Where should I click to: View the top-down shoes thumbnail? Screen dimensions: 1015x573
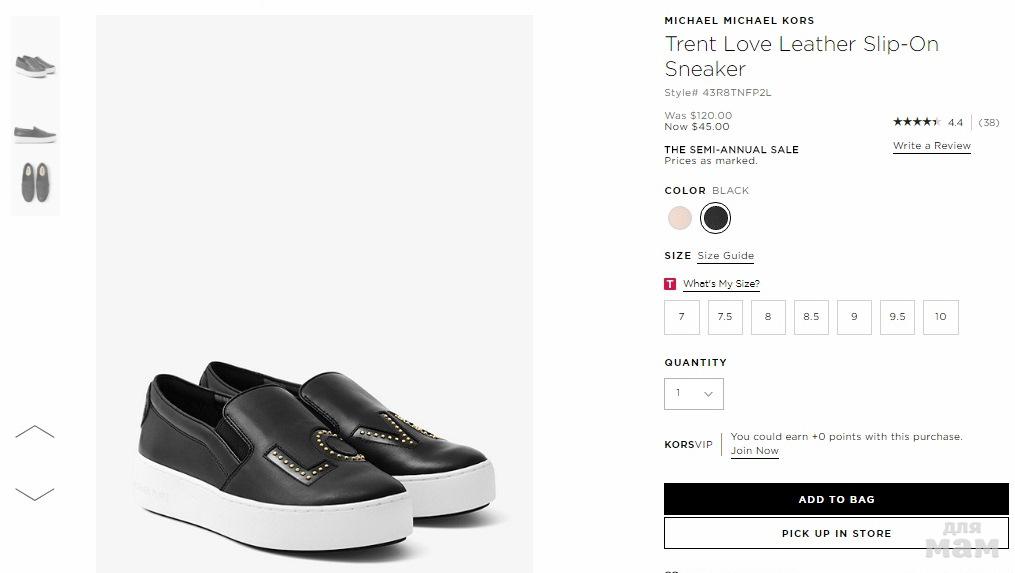pyautogui.click(x=35, y=183)
